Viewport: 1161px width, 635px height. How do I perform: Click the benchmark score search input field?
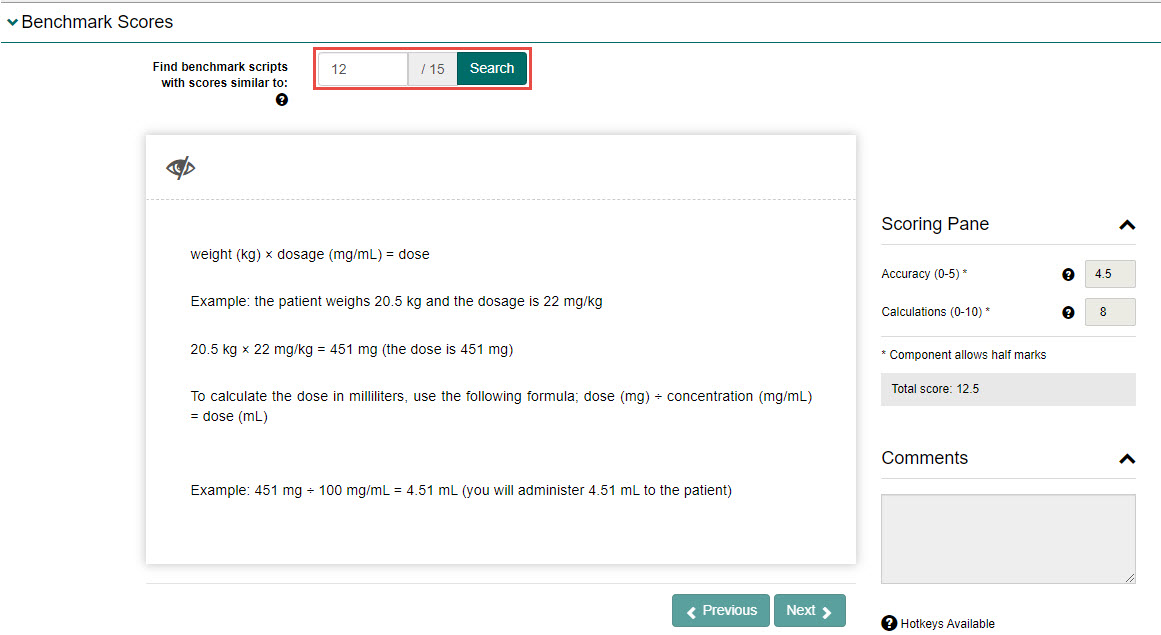[363, 69]
